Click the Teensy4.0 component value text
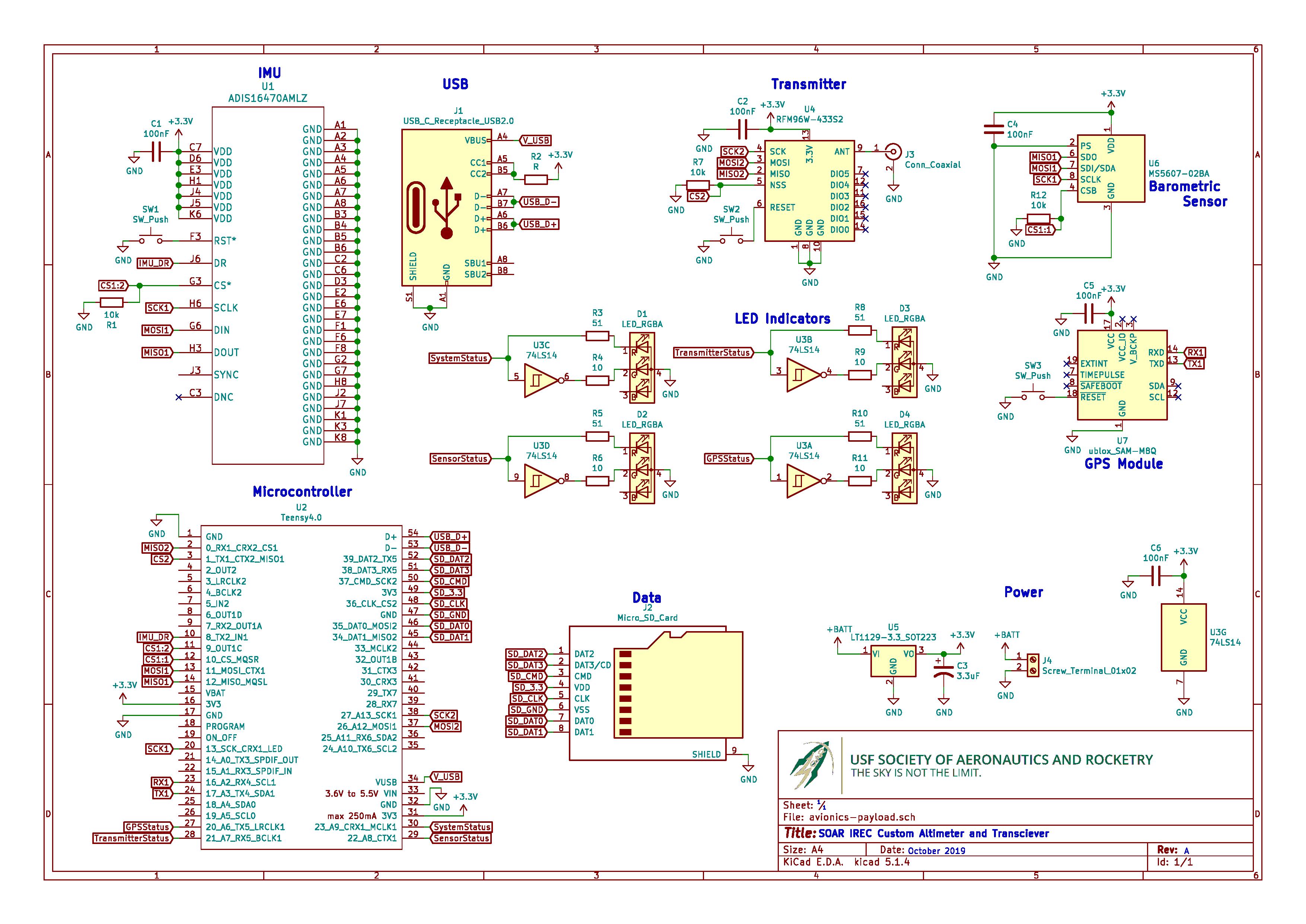 pos(301,518)
